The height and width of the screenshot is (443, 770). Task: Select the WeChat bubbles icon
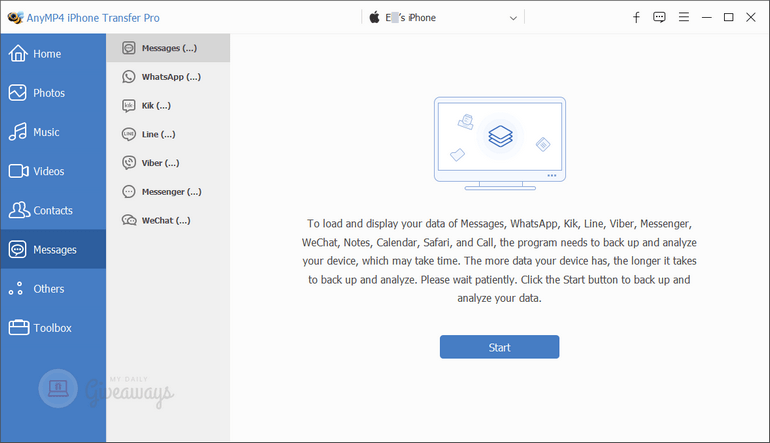[x=129, y=220]
